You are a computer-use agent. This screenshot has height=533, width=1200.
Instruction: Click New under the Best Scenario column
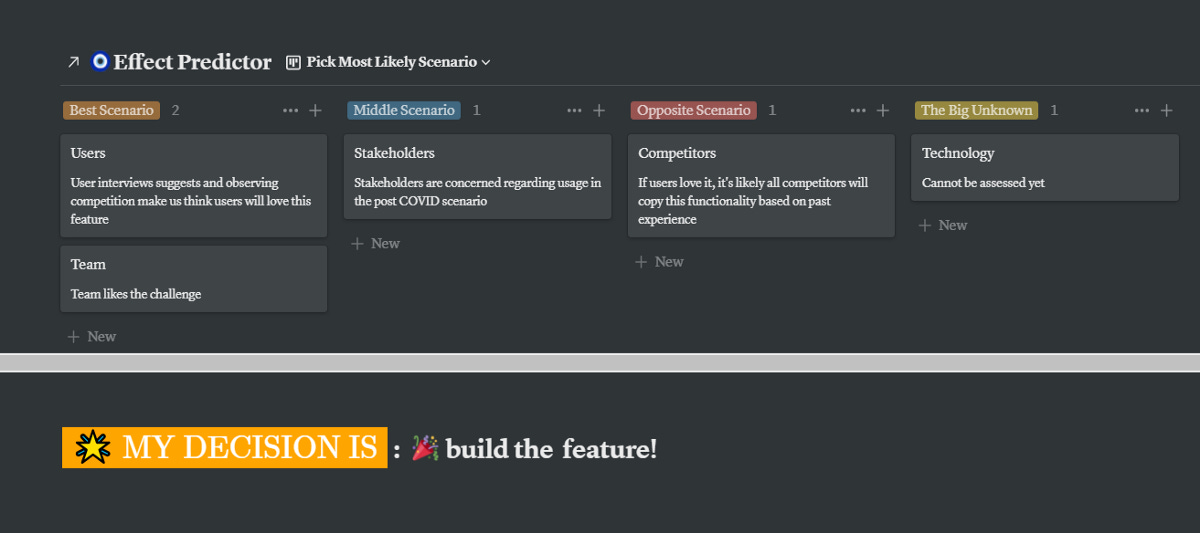[92, 337]
